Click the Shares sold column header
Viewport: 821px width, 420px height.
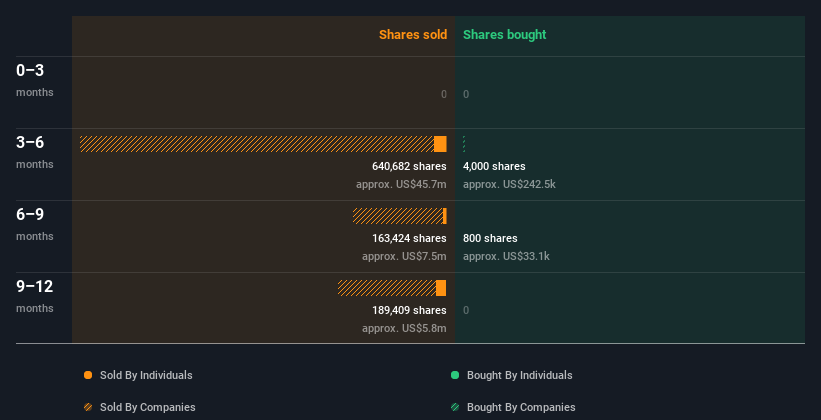(x=413, y=35)
